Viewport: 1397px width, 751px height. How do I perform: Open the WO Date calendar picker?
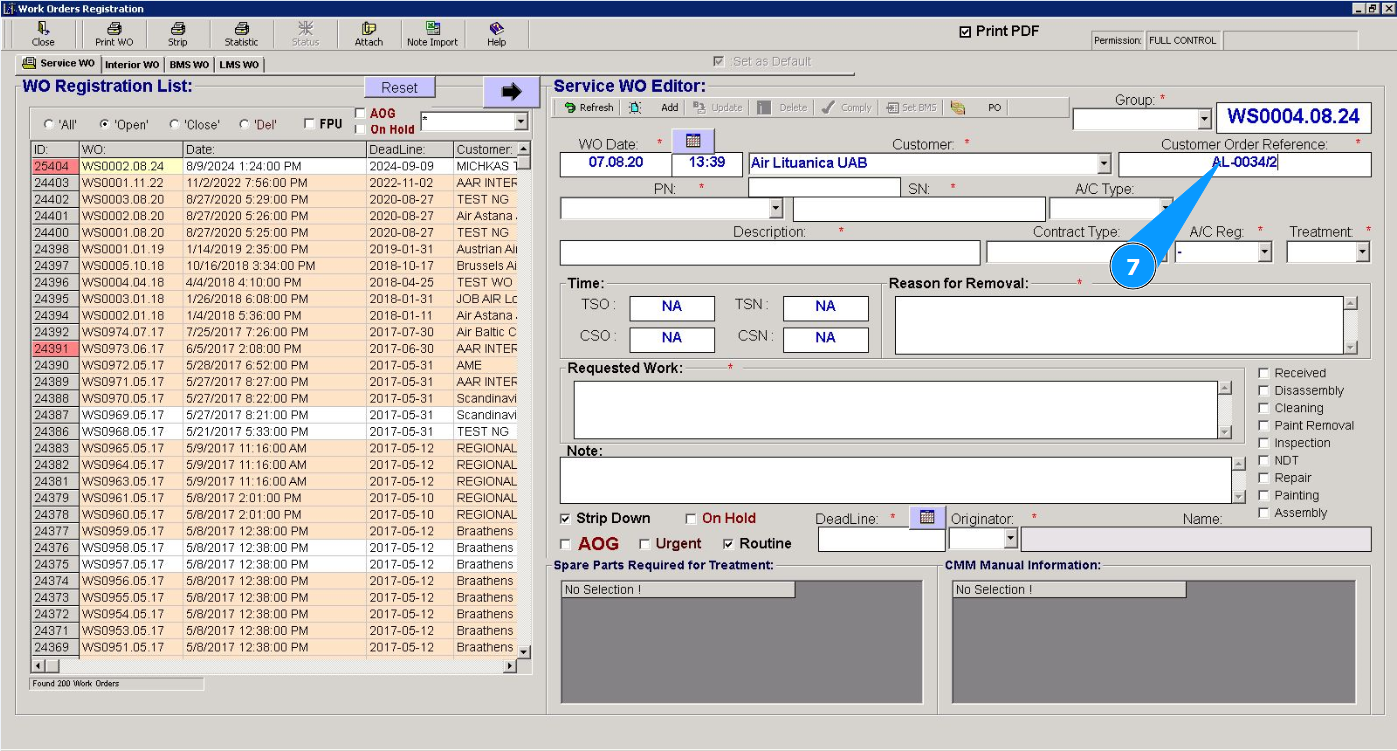coord(693,141)
